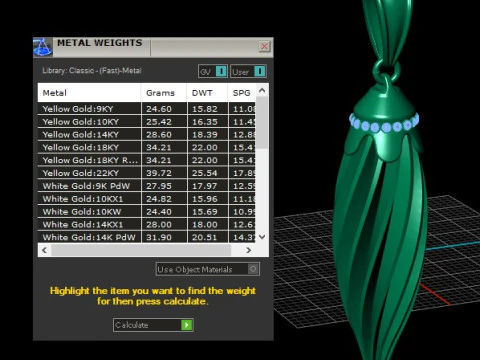
Task: Click the 24.40 grams cell
Action: tap(164, 211)
